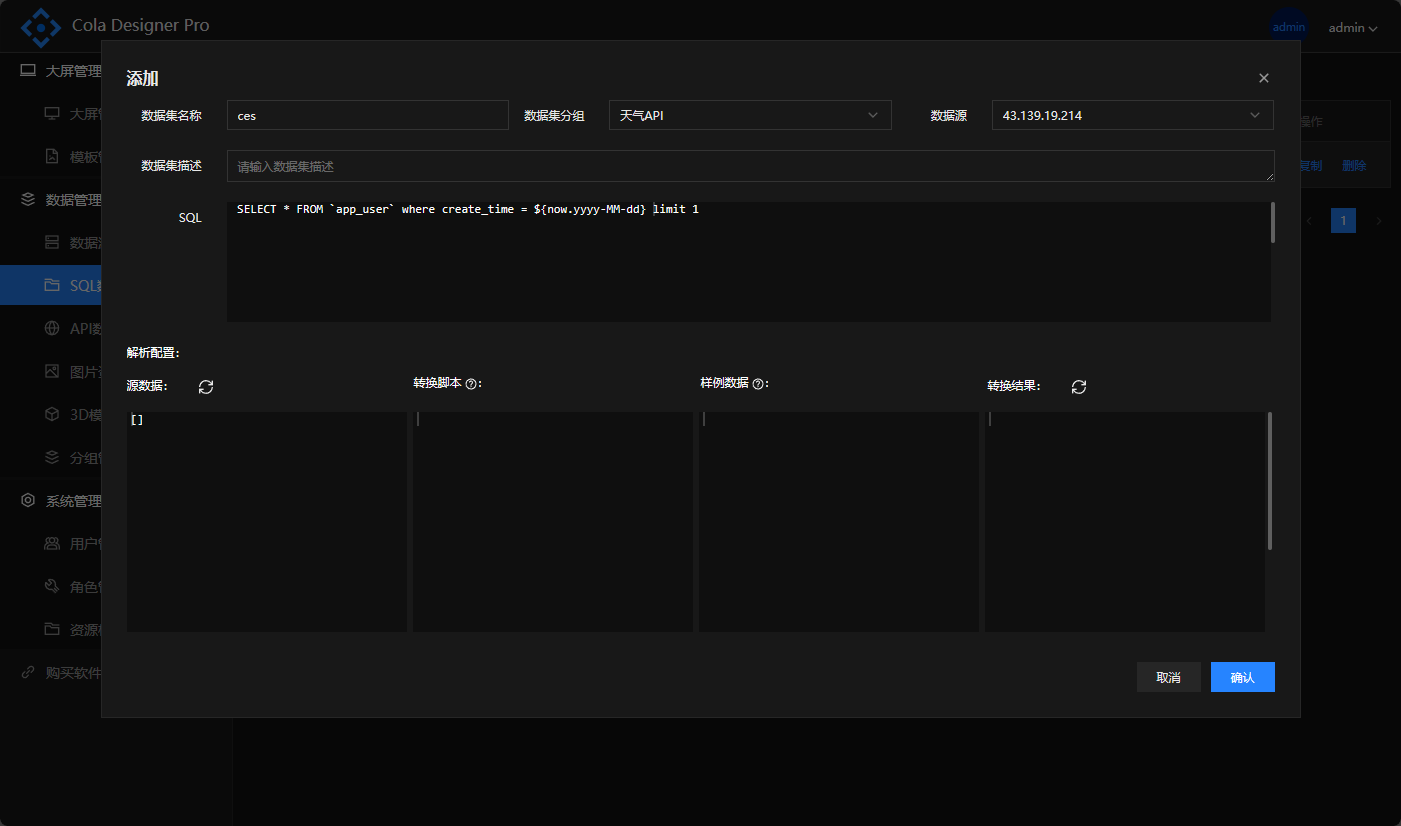Click the refresh icon beside 转换结果
This screenshot has width=1401, height=826.
[x=1079, y=387]
